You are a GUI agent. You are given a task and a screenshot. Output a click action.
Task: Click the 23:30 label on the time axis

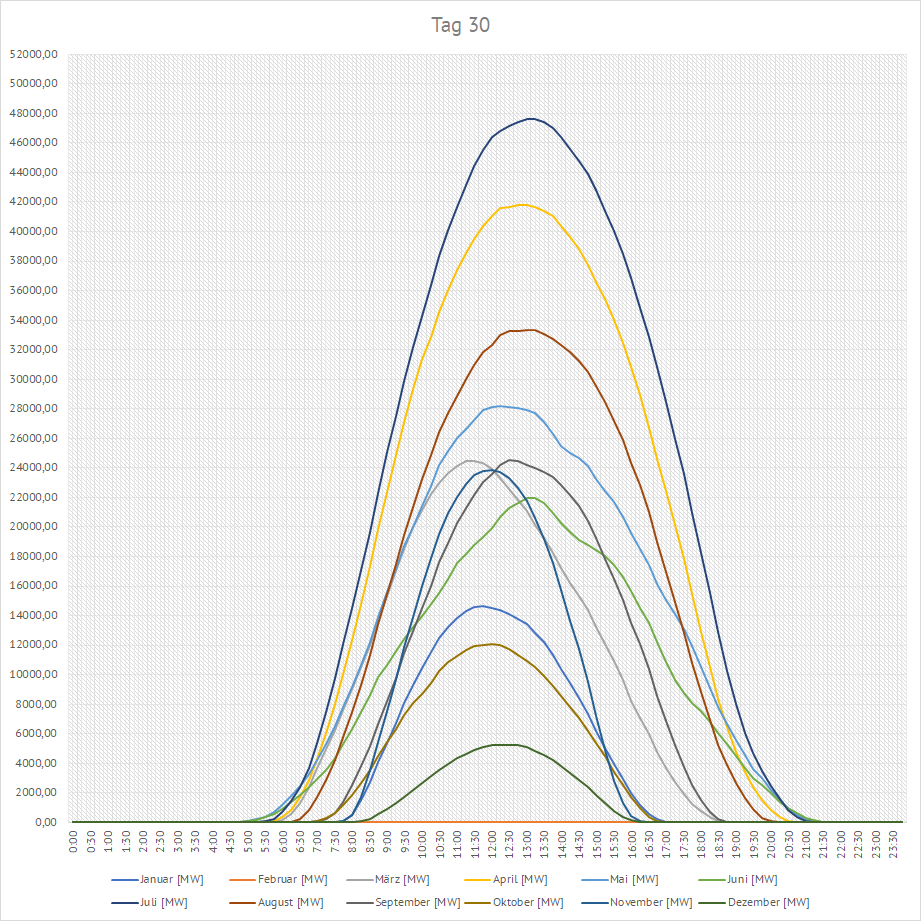894,843
